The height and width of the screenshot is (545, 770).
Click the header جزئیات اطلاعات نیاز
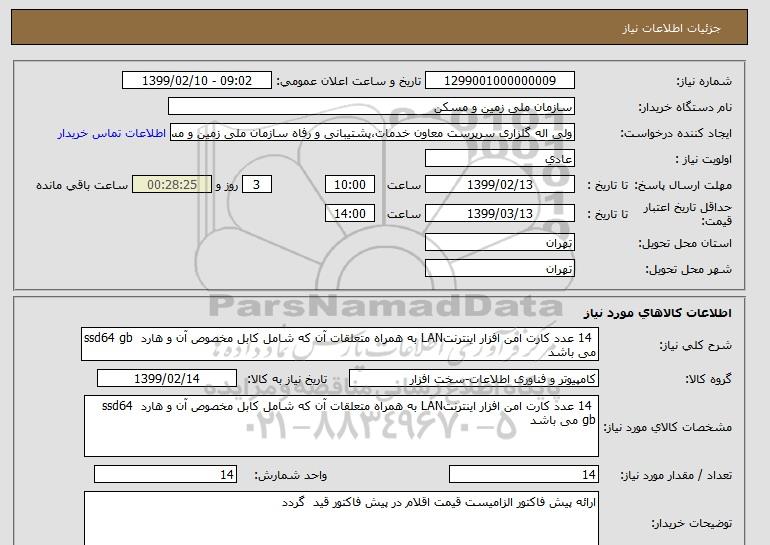click(x=671, y=28)
